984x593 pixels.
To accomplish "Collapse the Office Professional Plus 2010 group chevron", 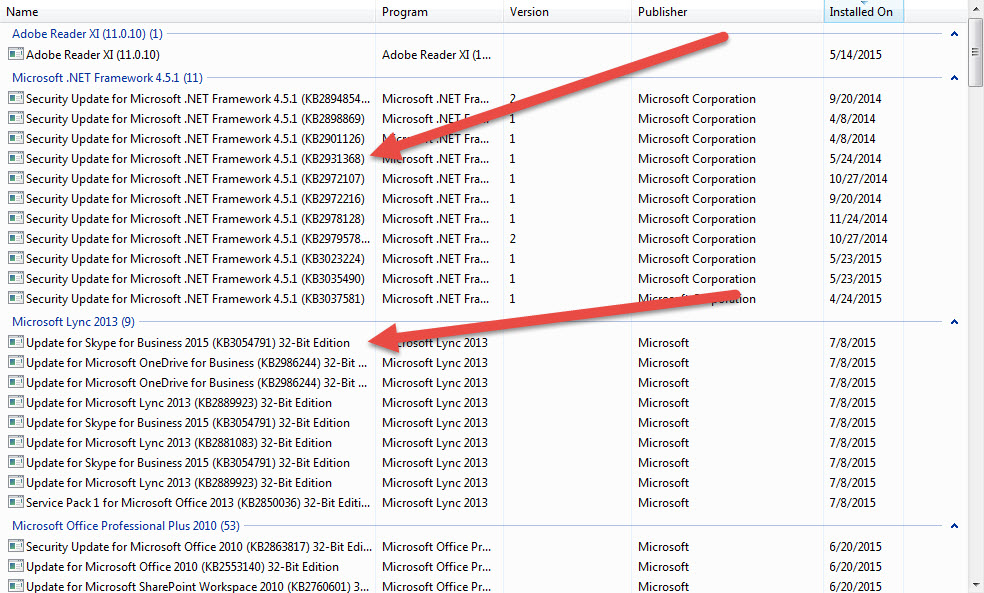I will tap(954, 526).
